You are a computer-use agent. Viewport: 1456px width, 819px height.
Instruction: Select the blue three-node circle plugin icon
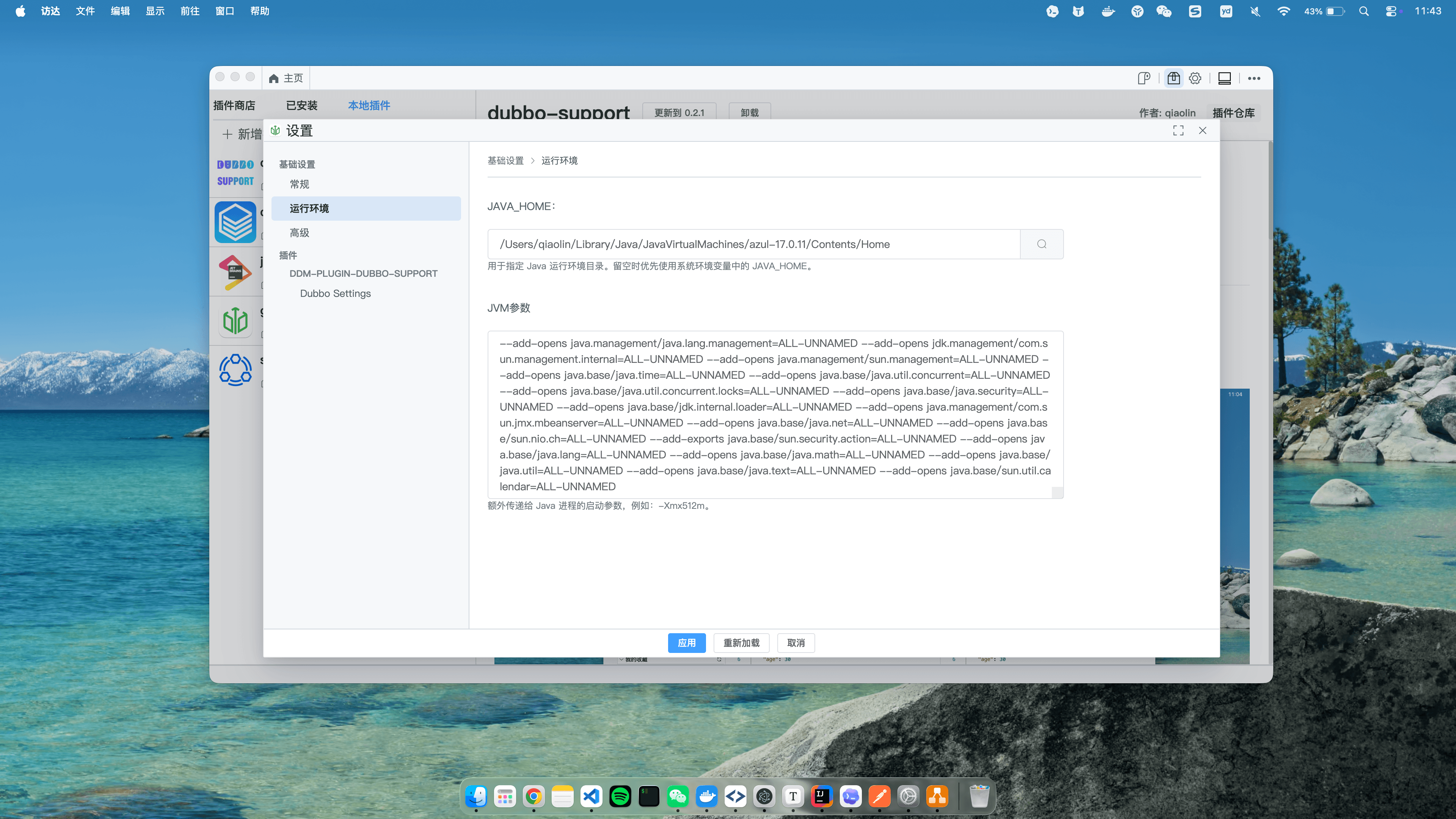[235, 370]
